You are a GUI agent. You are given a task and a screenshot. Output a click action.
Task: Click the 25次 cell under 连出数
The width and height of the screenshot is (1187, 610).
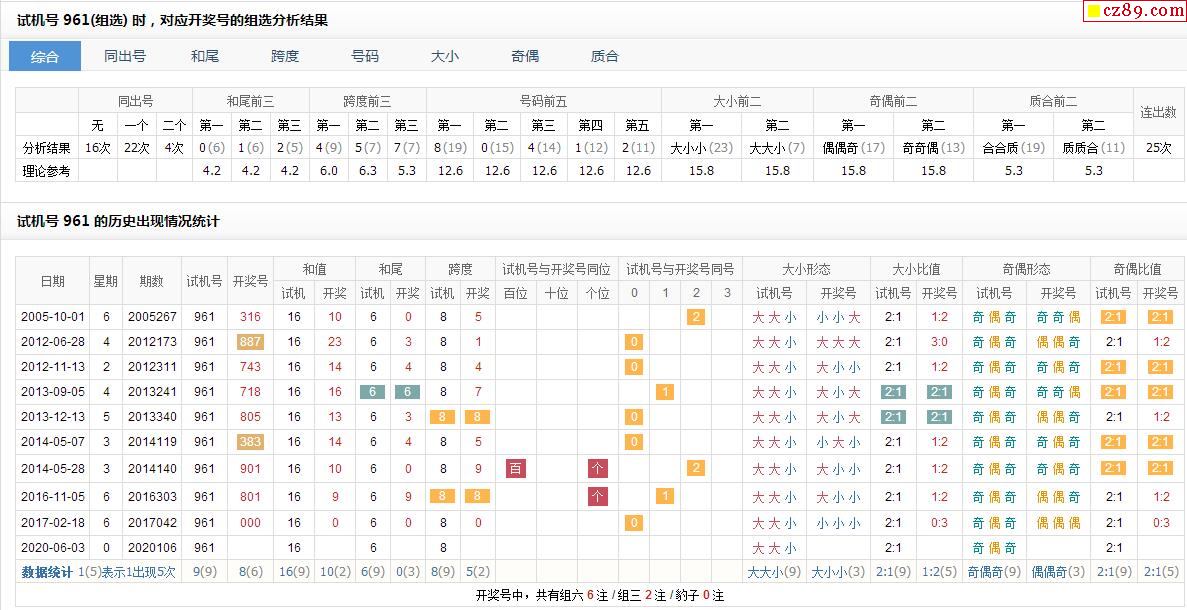point(1159,147)
